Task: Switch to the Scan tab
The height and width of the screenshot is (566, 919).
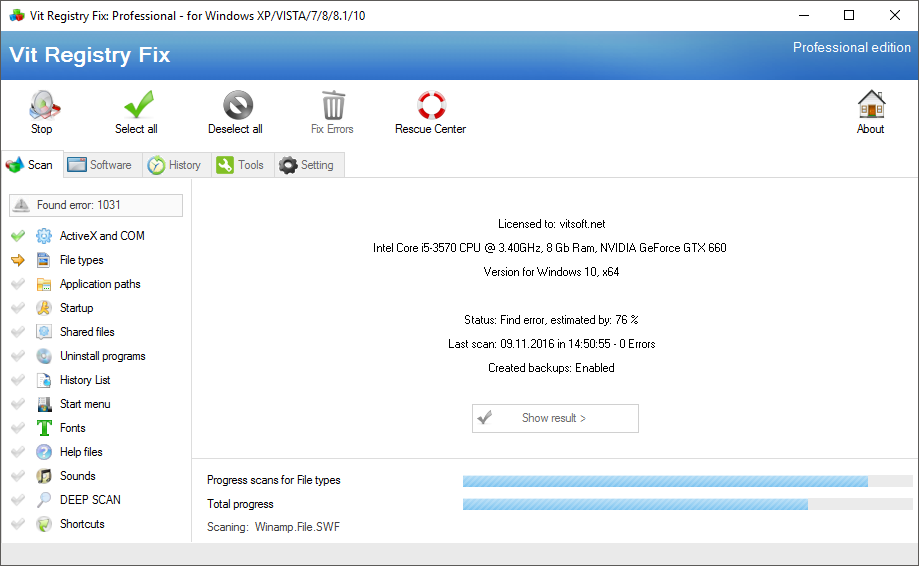Action: (30, 165)
